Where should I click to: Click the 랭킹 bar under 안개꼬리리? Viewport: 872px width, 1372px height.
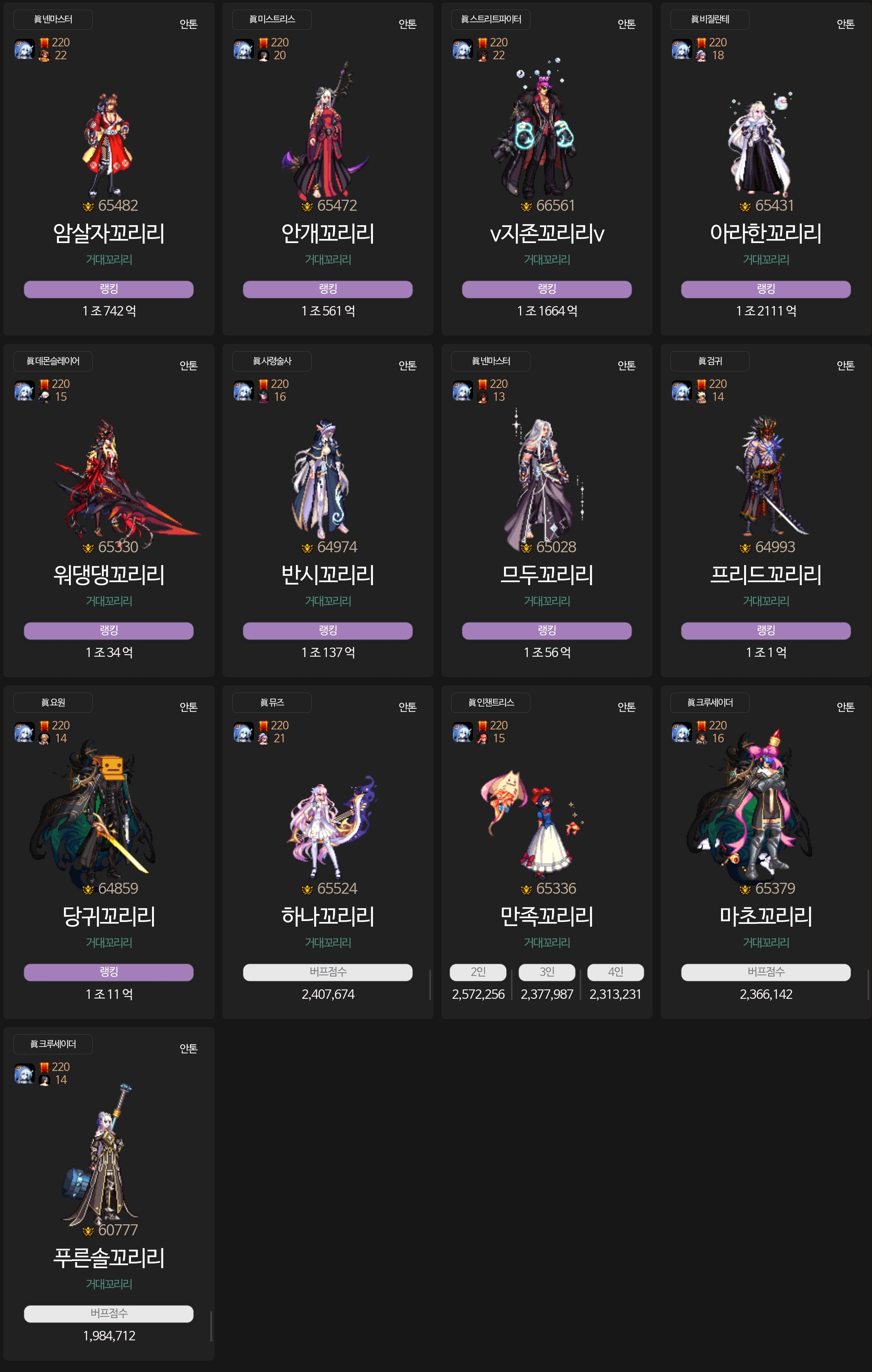(x=328, y=289)
